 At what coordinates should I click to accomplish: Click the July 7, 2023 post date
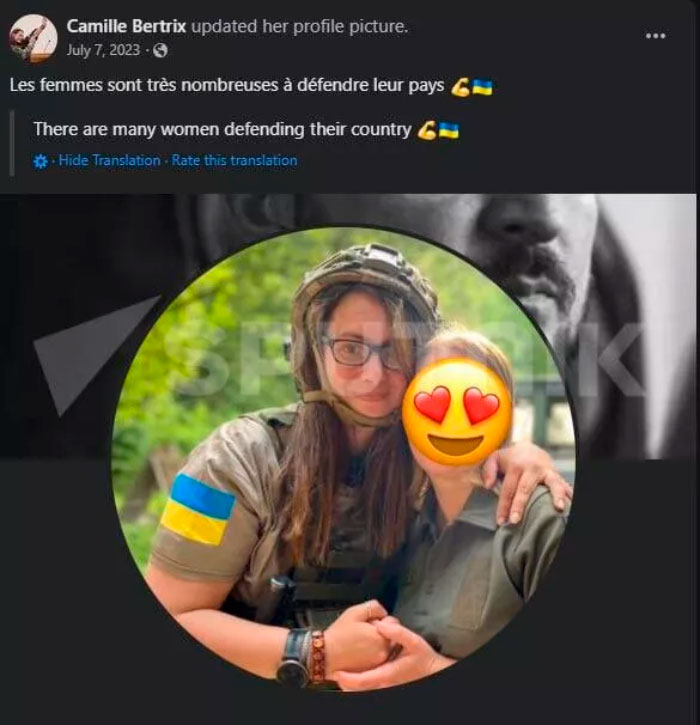coord(104,49)
